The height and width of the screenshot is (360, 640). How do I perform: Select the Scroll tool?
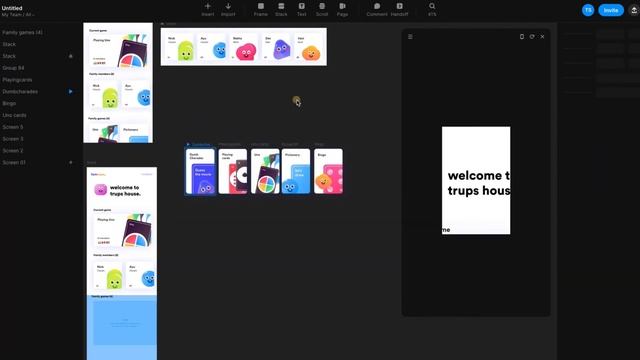coord(322,9)
